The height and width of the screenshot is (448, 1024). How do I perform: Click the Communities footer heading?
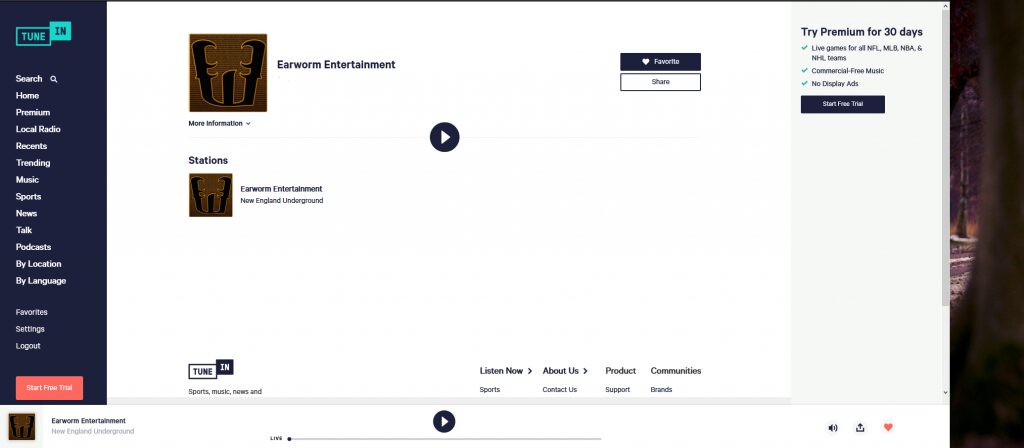pos(676,371)
